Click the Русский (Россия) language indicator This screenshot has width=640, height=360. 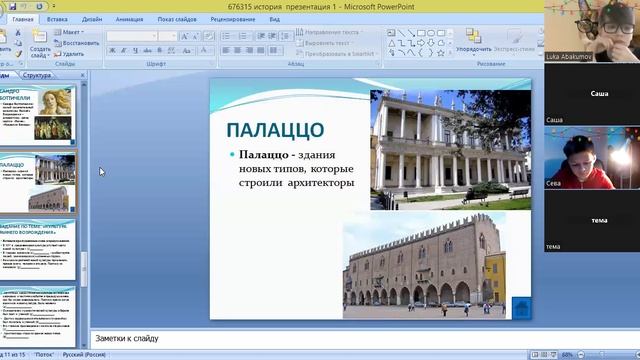point(84,355)
